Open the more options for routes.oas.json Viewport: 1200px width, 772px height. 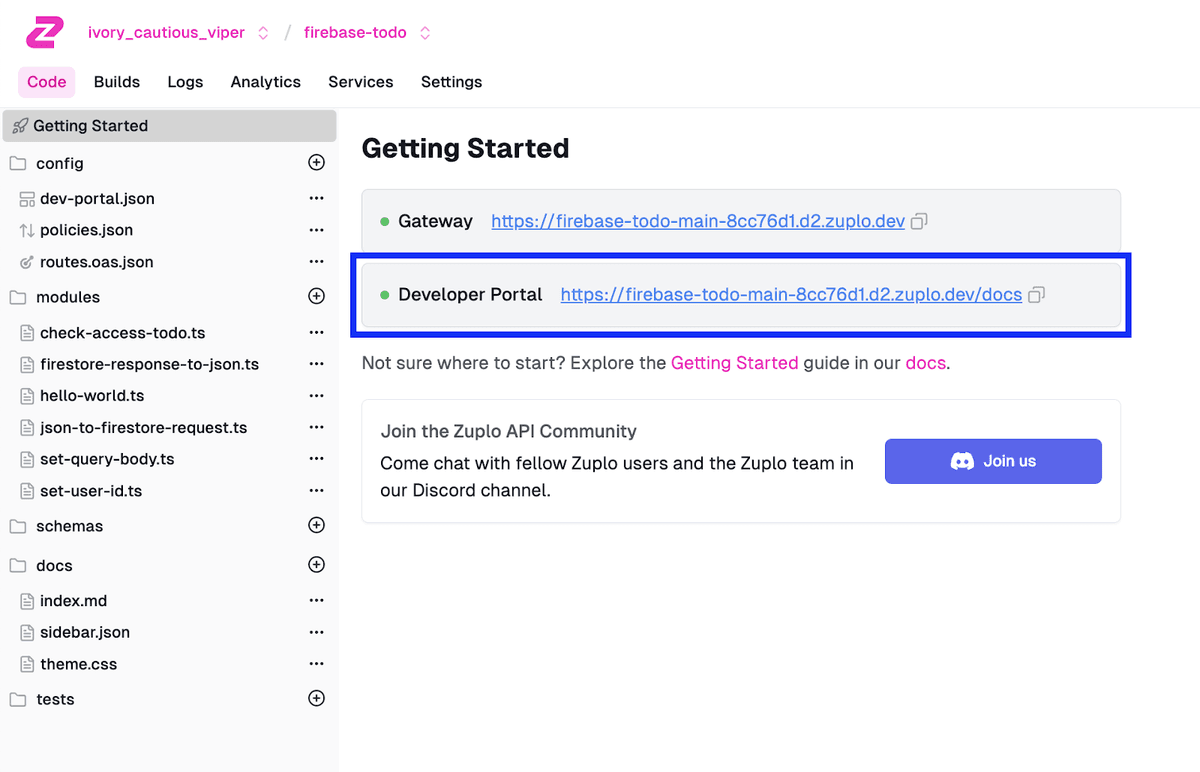[316, 262]
